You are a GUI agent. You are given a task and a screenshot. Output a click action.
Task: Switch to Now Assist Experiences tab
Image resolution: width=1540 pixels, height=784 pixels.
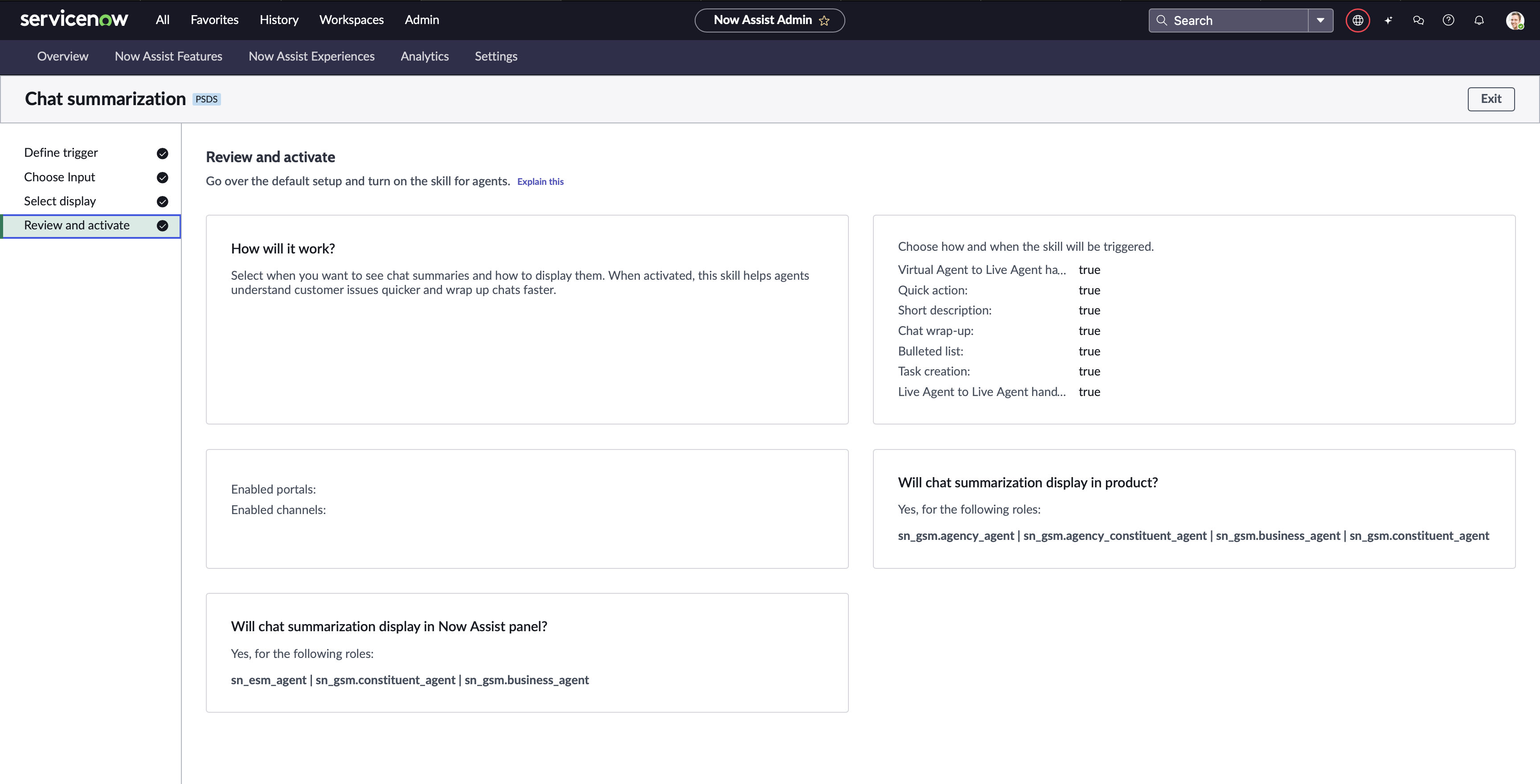pos(311,56)
